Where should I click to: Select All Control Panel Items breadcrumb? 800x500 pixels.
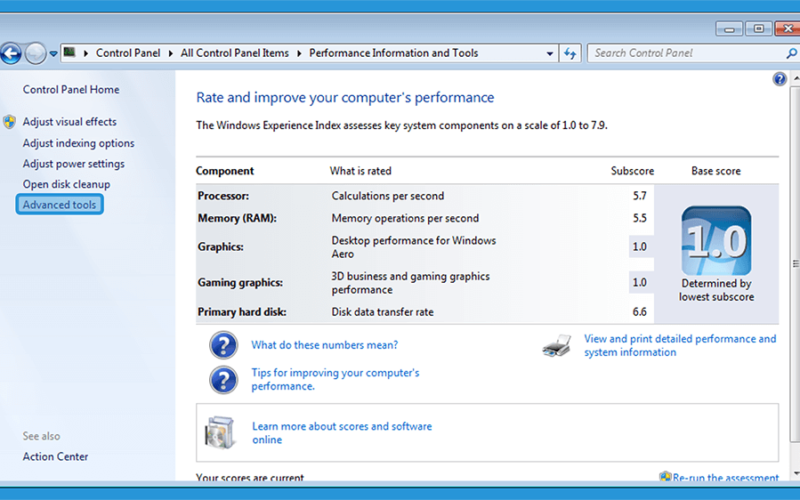click(234, 53)
